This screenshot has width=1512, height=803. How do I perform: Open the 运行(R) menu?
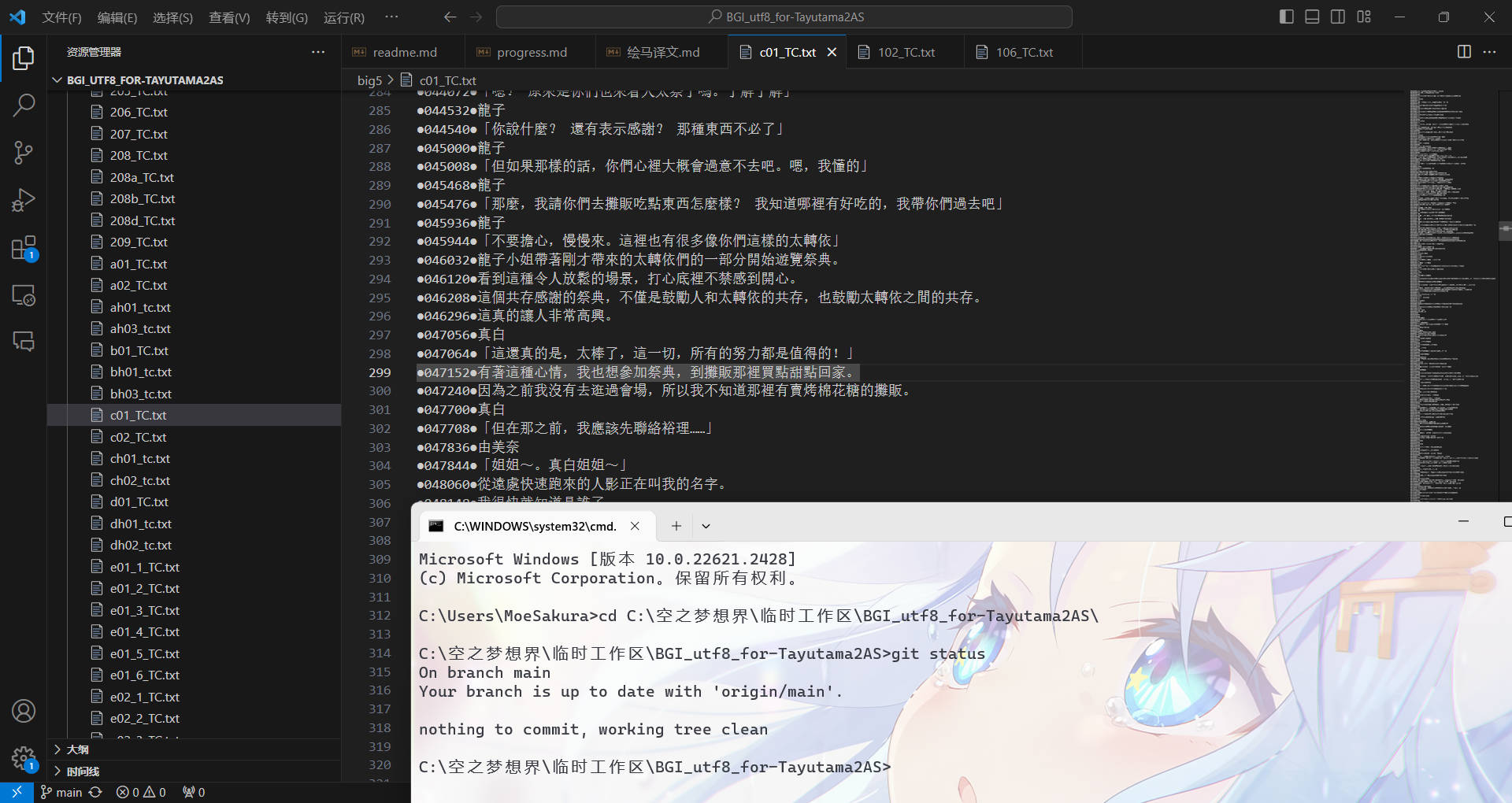tap(344, 17)
